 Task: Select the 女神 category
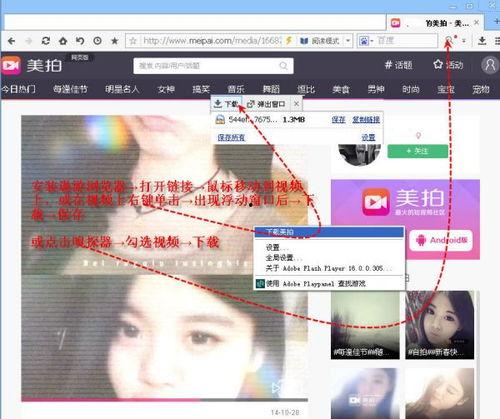tap(166, 89)
